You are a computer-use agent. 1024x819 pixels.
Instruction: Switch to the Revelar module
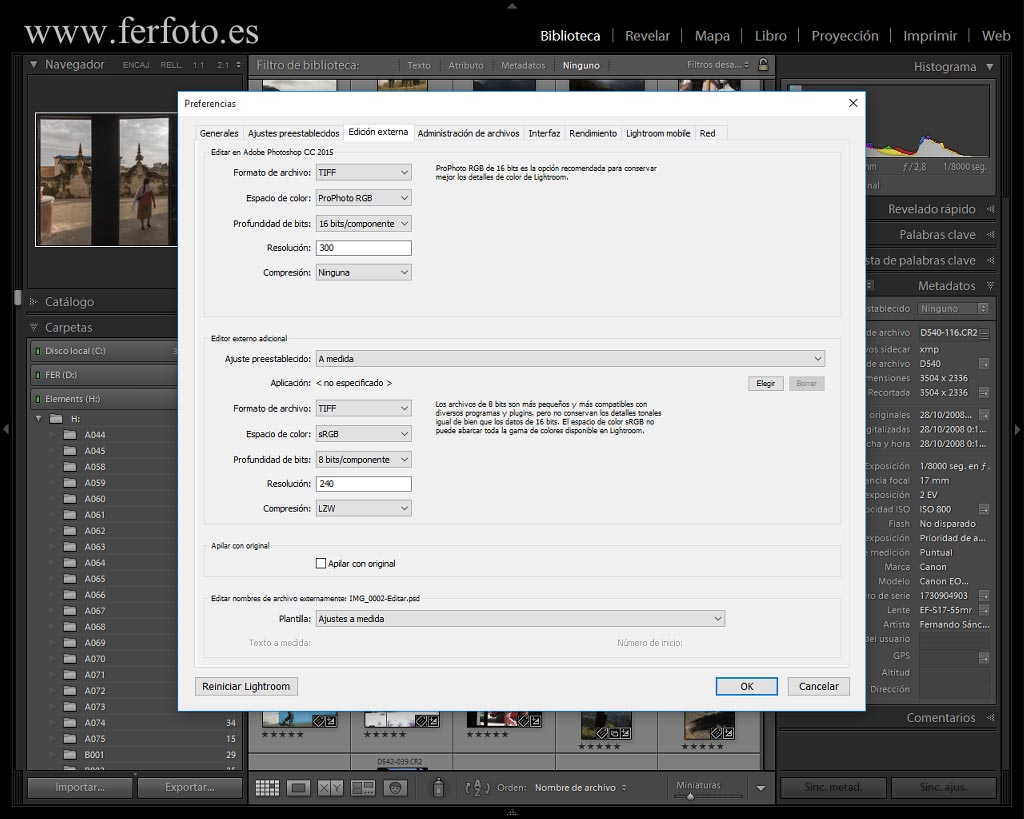point(647,36)
